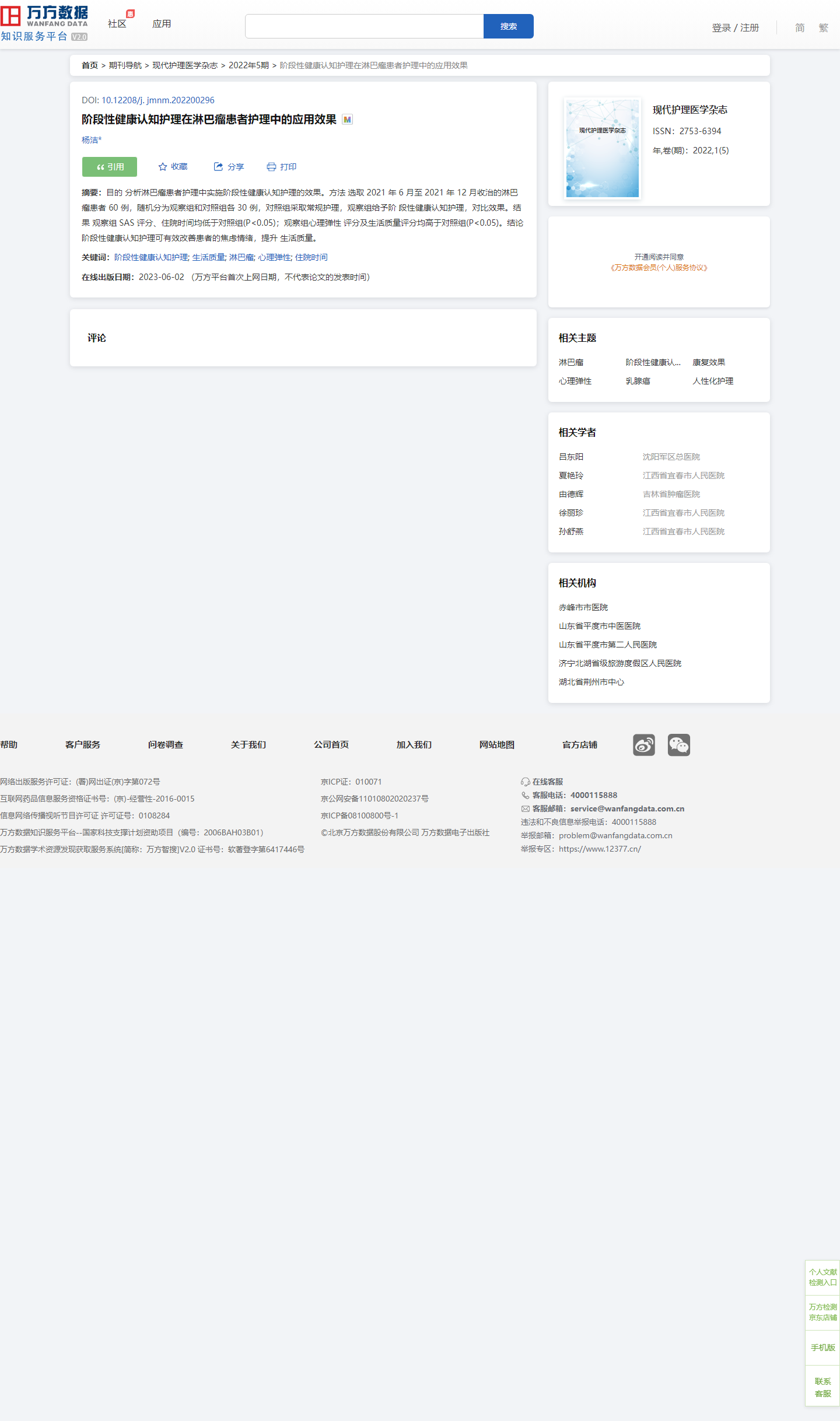Click 登录 / 注册 login link
840x1421 pixels.
tap(736, 28)
